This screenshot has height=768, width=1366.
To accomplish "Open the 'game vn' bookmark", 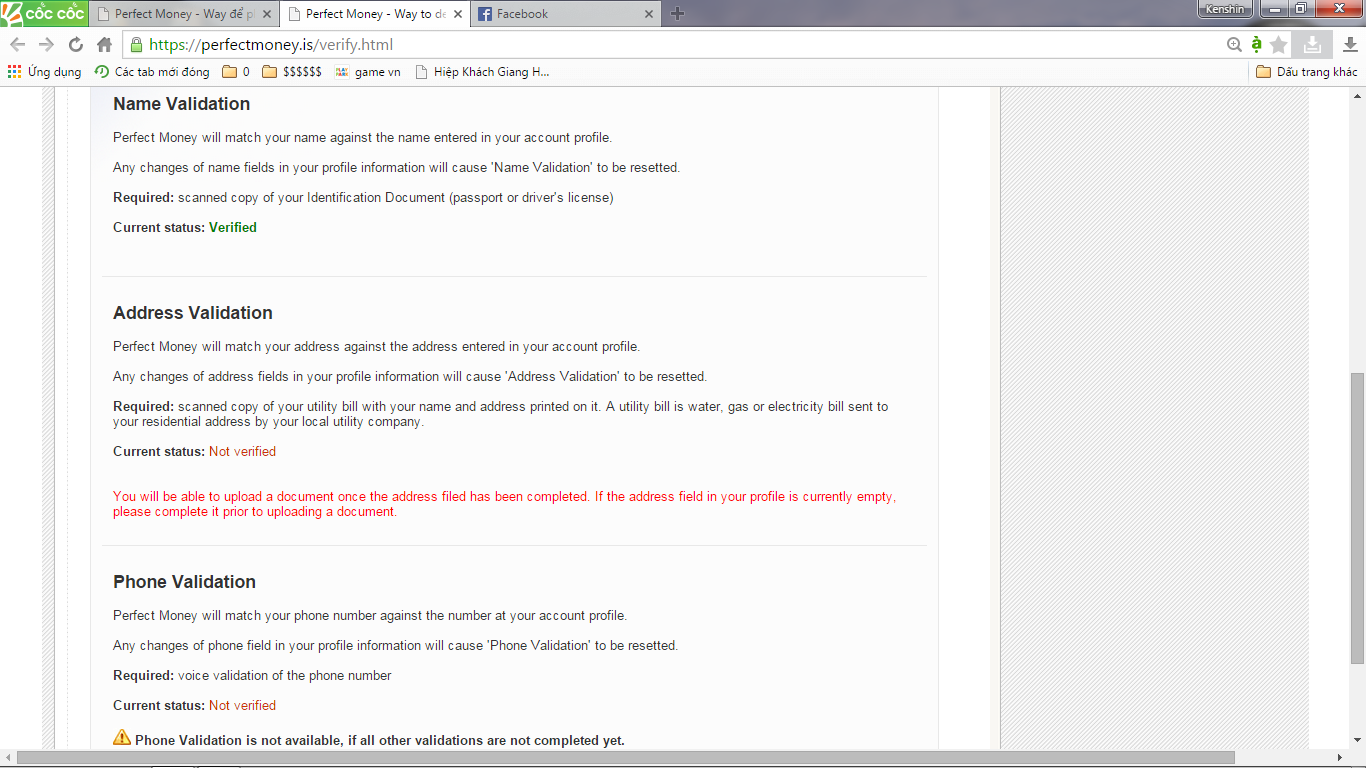I will 368,72.
